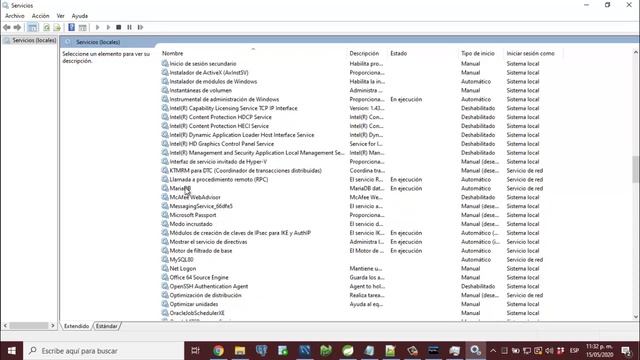
Task: Click the gear icon of Microsoft Passport
Action: pyautogui.click(x=165, y=215)
